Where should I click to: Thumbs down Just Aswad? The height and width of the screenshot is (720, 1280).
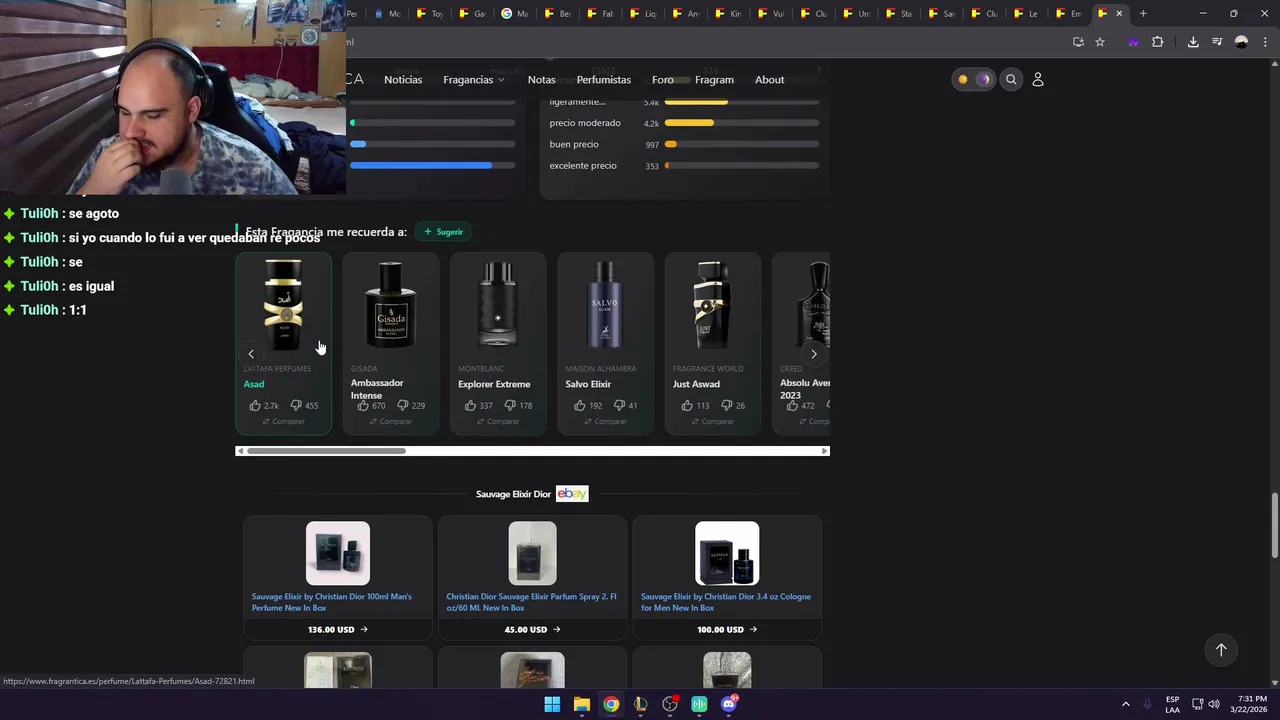pos(726,405)
